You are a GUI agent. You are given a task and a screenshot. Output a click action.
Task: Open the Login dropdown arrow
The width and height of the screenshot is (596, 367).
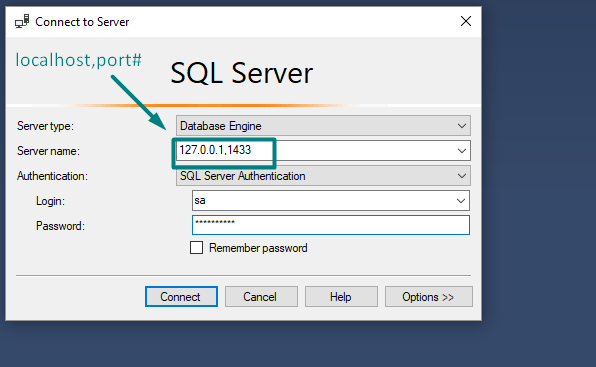pyautogui.click(x=461, y=201)
